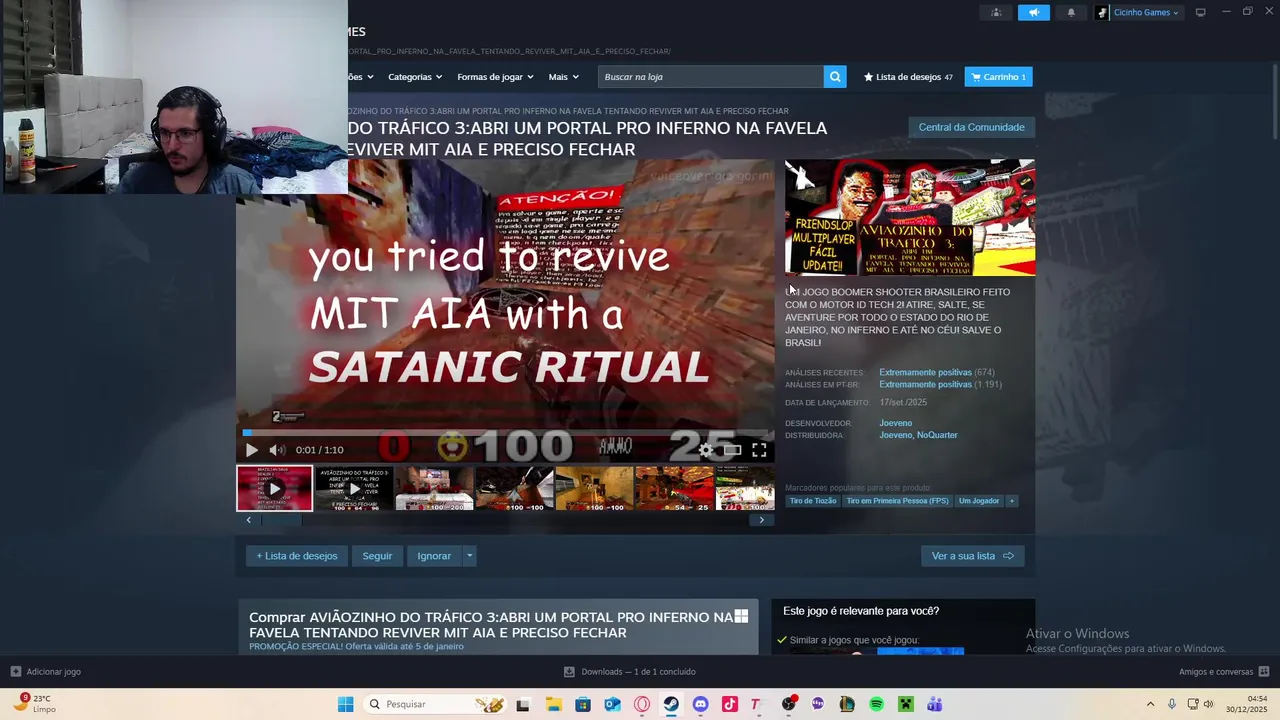Image resolution: width=1280 pixels, height=720 pixels.
Task: Click the Cicinho Games profile avatar
Action: pos(1102,12)
